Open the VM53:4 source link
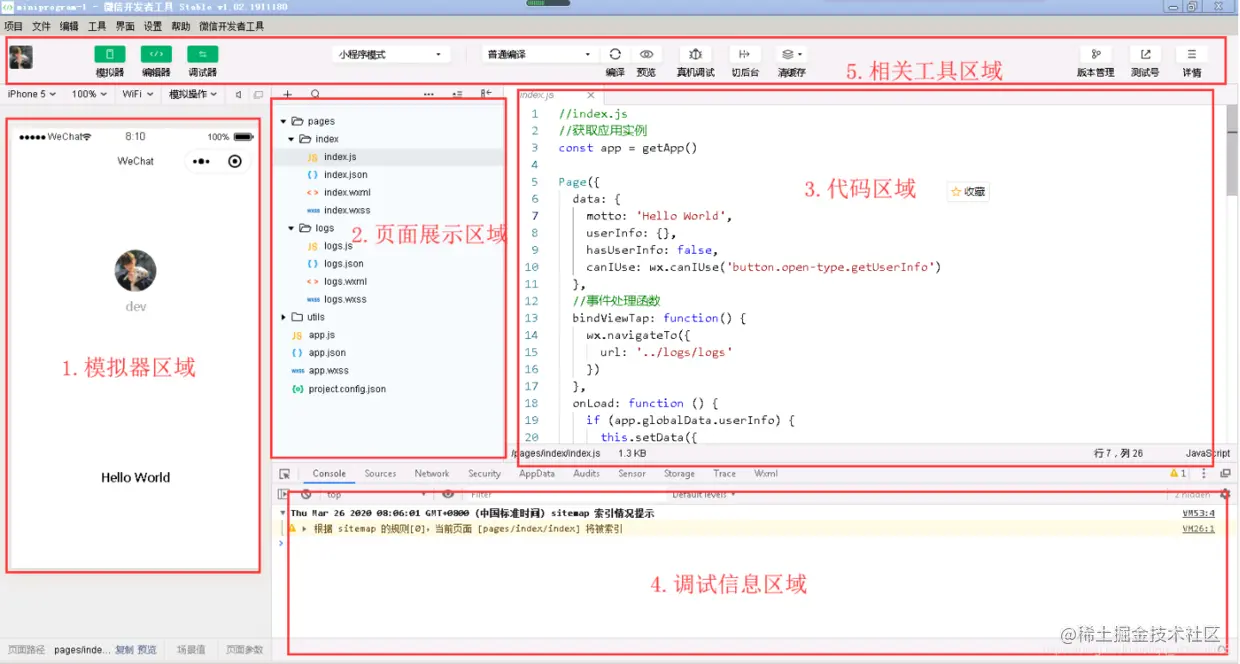1240x664 pixels. pyautogui.click(x=1198, y=513)
